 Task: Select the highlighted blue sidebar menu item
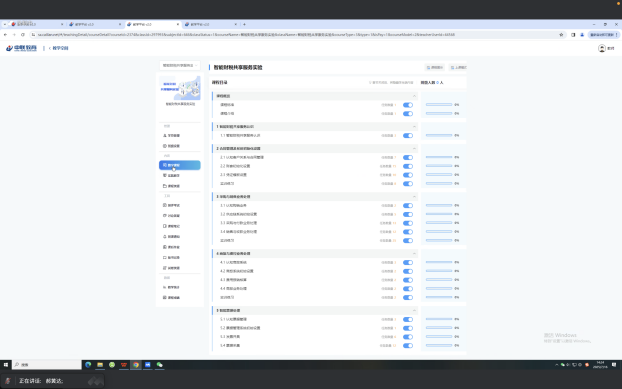(180, 165)
